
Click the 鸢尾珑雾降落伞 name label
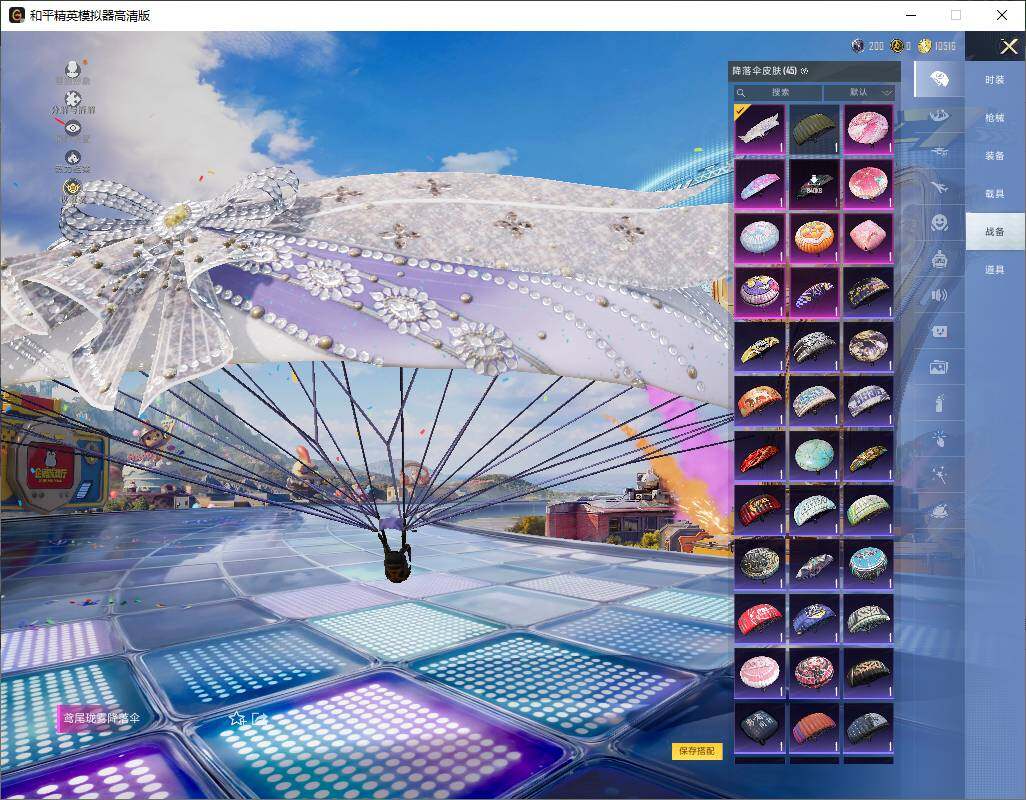point(101,718)
